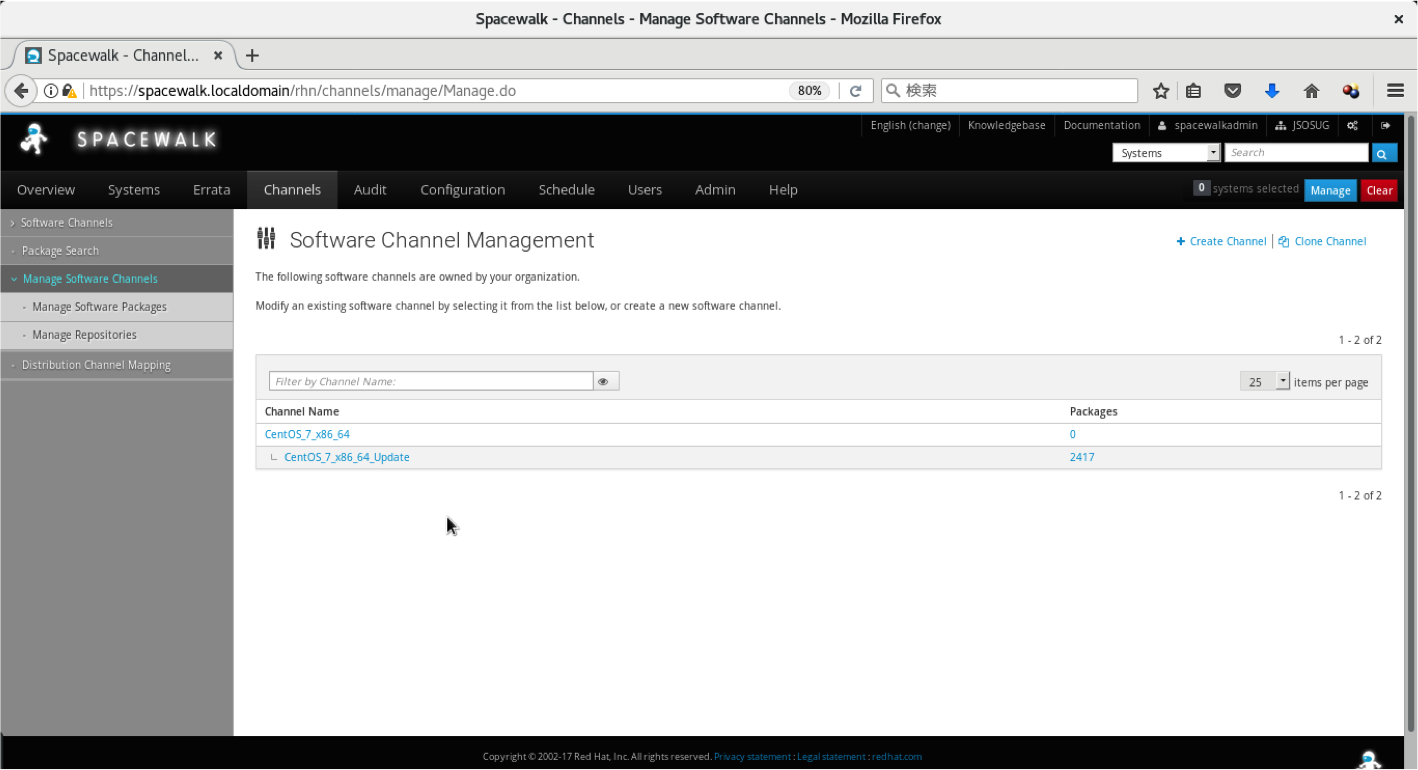Screen dimensions: 1418x770
Task: Click the browser back arrow button
Action: 21,91
